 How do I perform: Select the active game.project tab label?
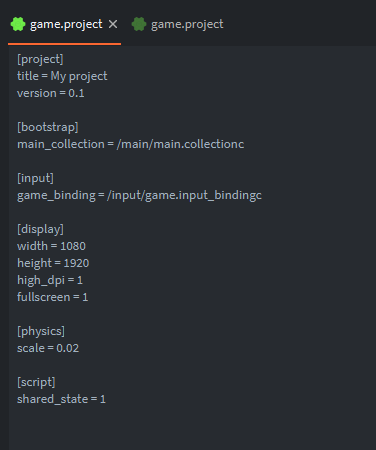click(x=66, y=24)
